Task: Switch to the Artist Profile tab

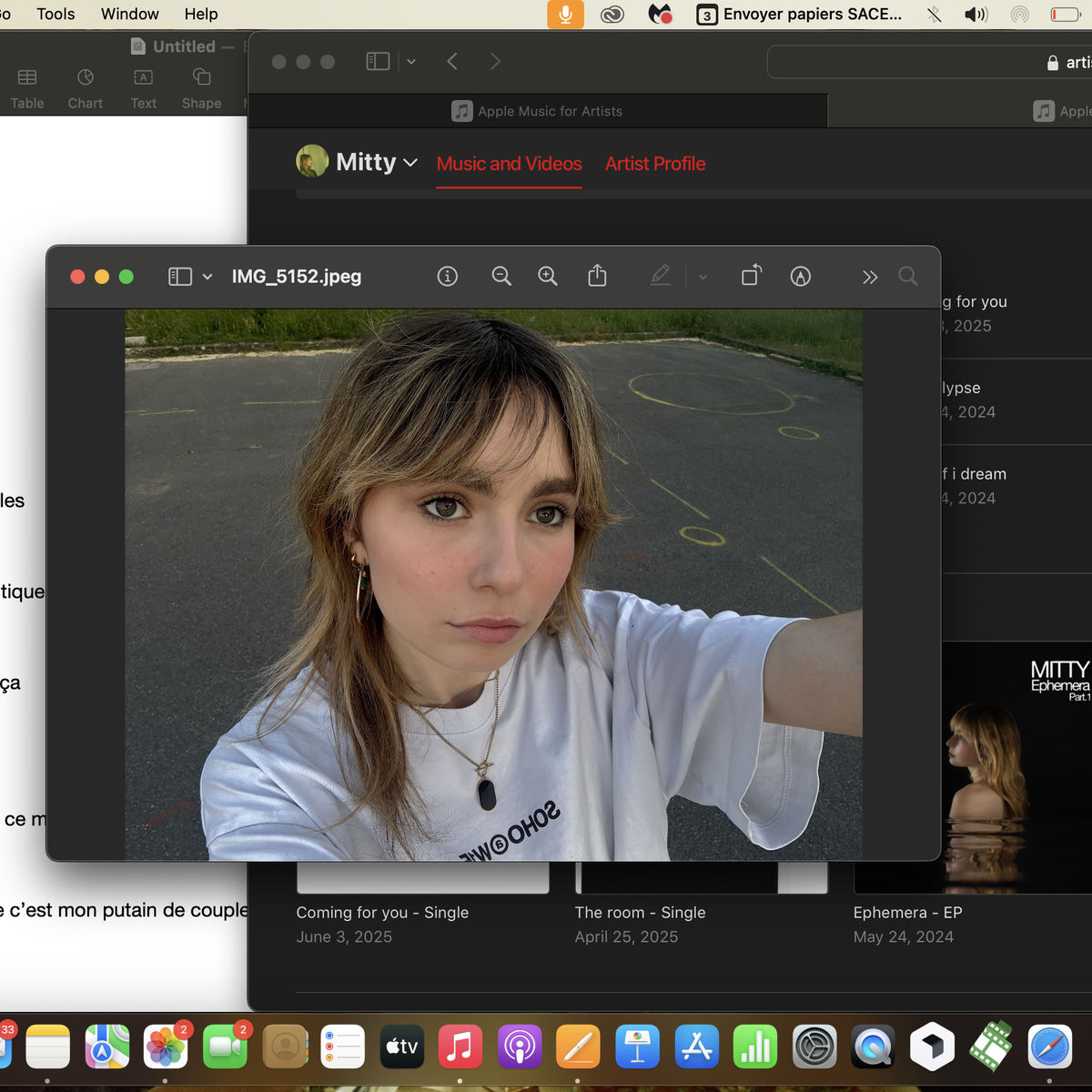Action: coord(655,164)
